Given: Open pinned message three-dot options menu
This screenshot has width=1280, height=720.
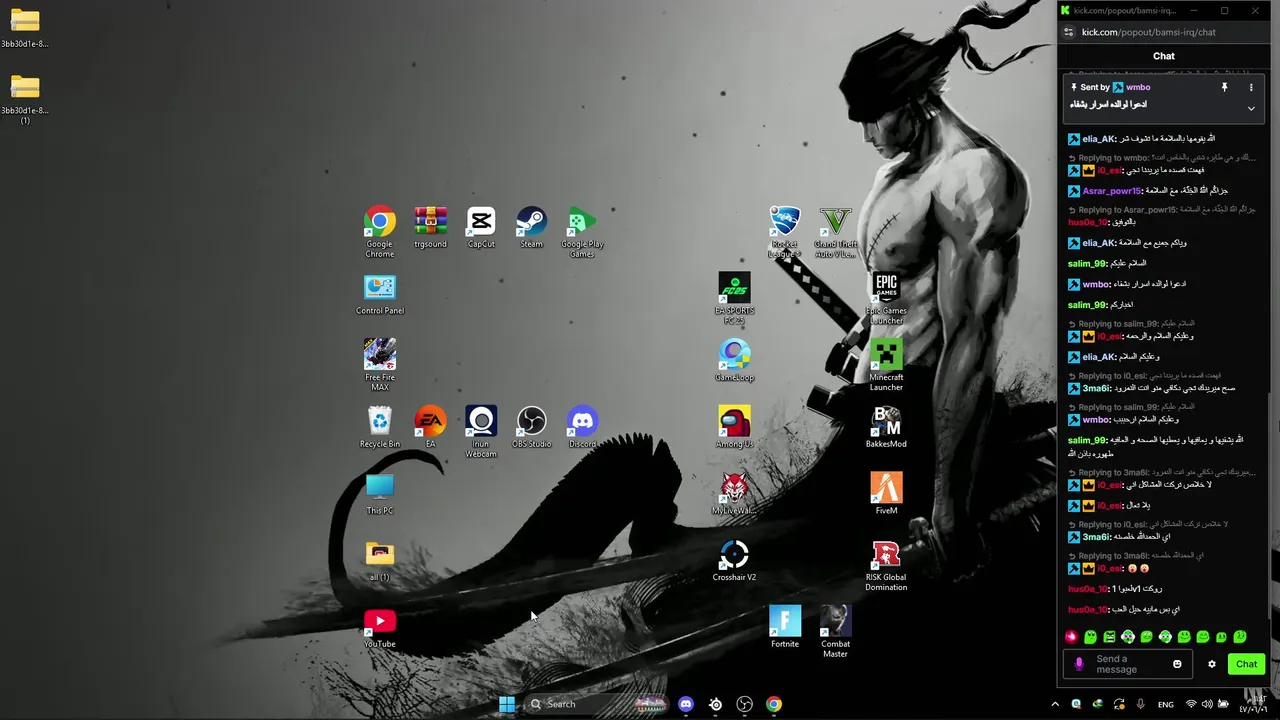Looking at the screenshot, I should [1251, 87].
